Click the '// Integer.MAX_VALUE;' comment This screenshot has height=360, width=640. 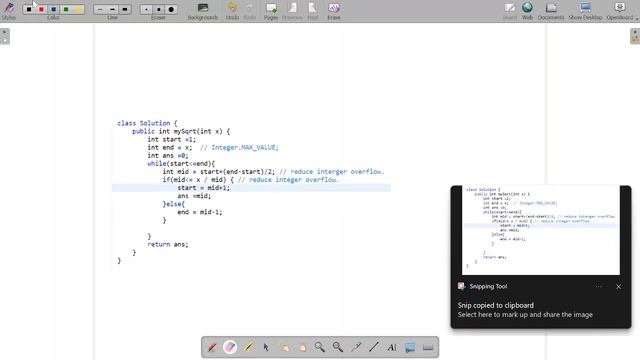[x=239, y=147]
